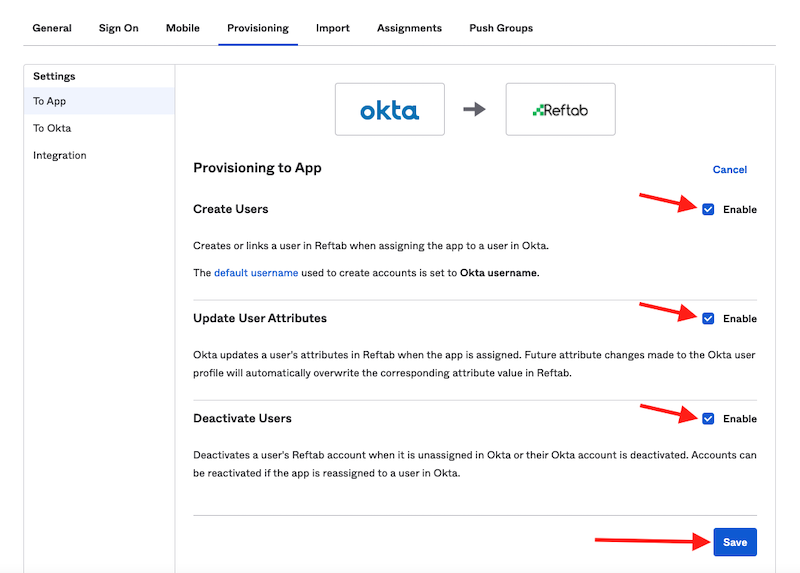Screen dimensions: 800x573
Task: Select the Provisioning tab
Action: coord(258,28)
